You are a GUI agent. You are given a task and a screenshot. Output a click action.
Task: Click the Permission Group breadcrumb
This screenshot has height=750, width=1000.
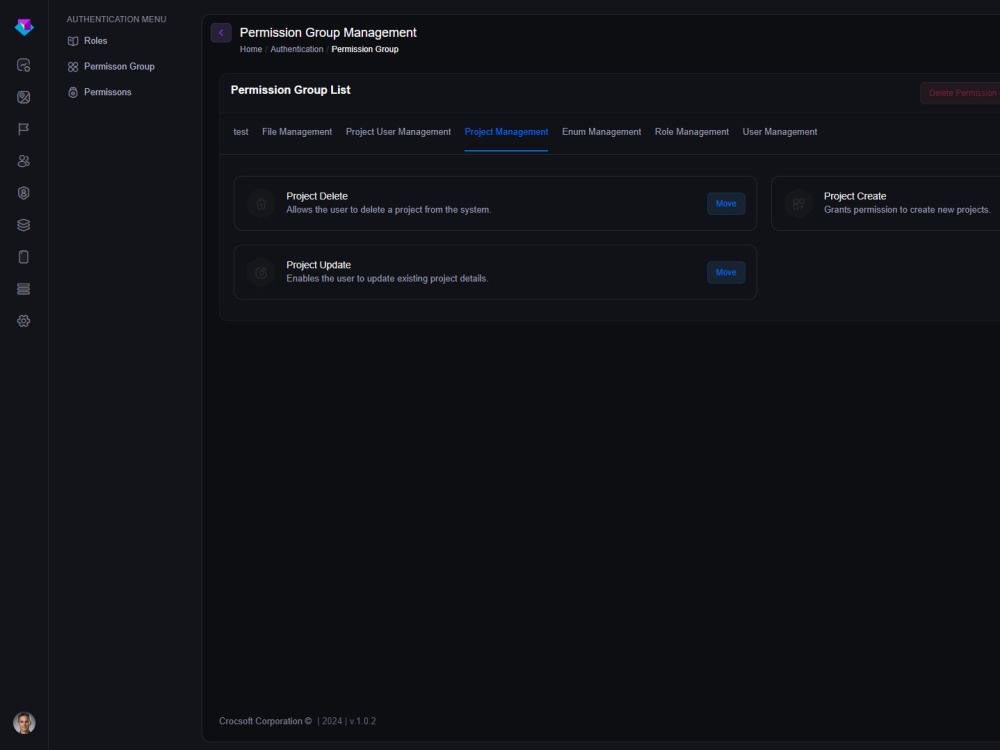365,49
